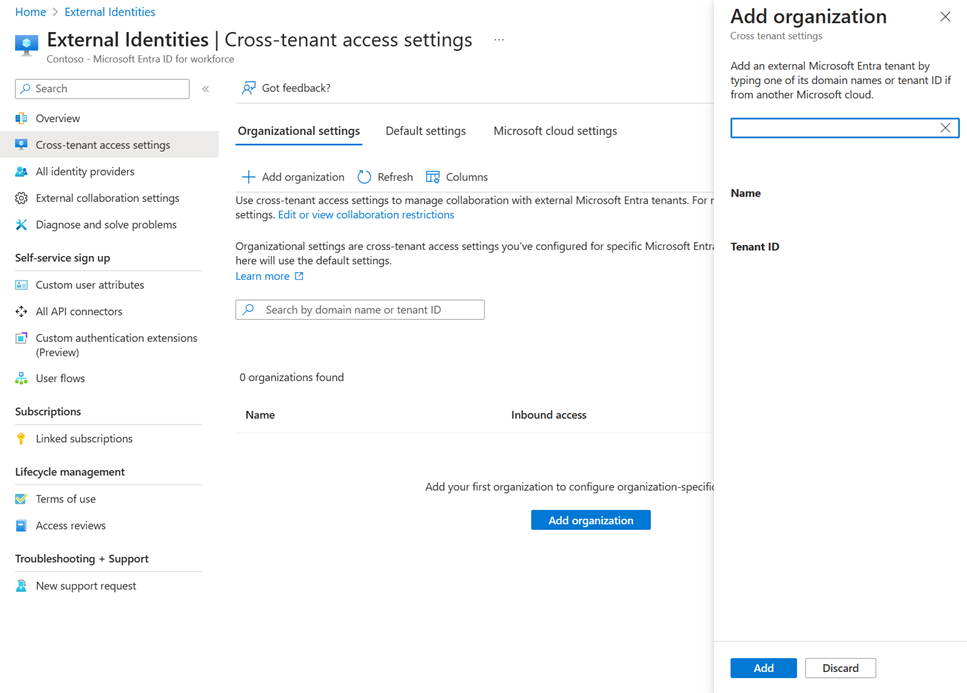Click the All identity providers icon
The width and height of the screenshot is (967, 693).
point(22,171)
